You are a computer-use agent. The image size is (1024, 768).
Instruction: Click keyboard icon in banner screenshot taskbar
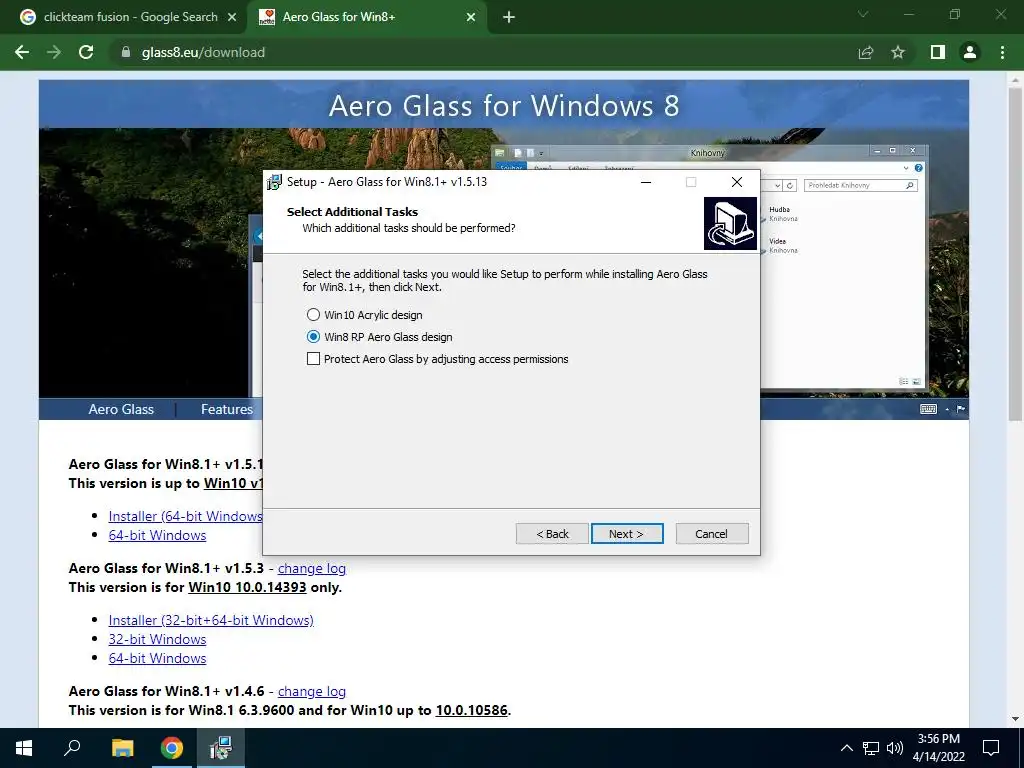tap(928, 409)
